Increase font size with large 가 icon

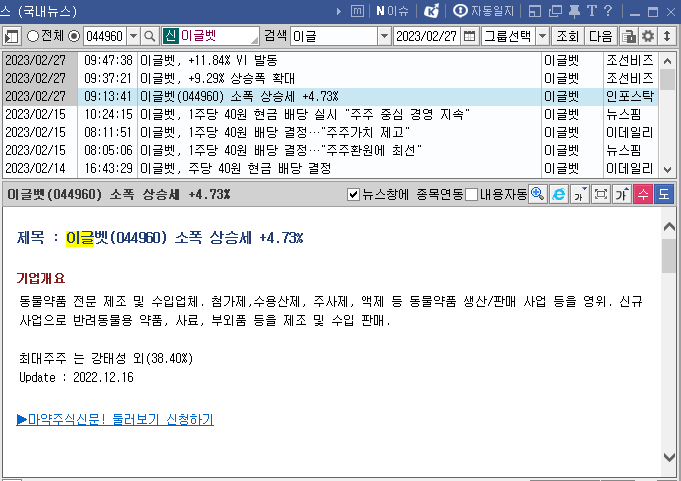(x=621, y=194)
